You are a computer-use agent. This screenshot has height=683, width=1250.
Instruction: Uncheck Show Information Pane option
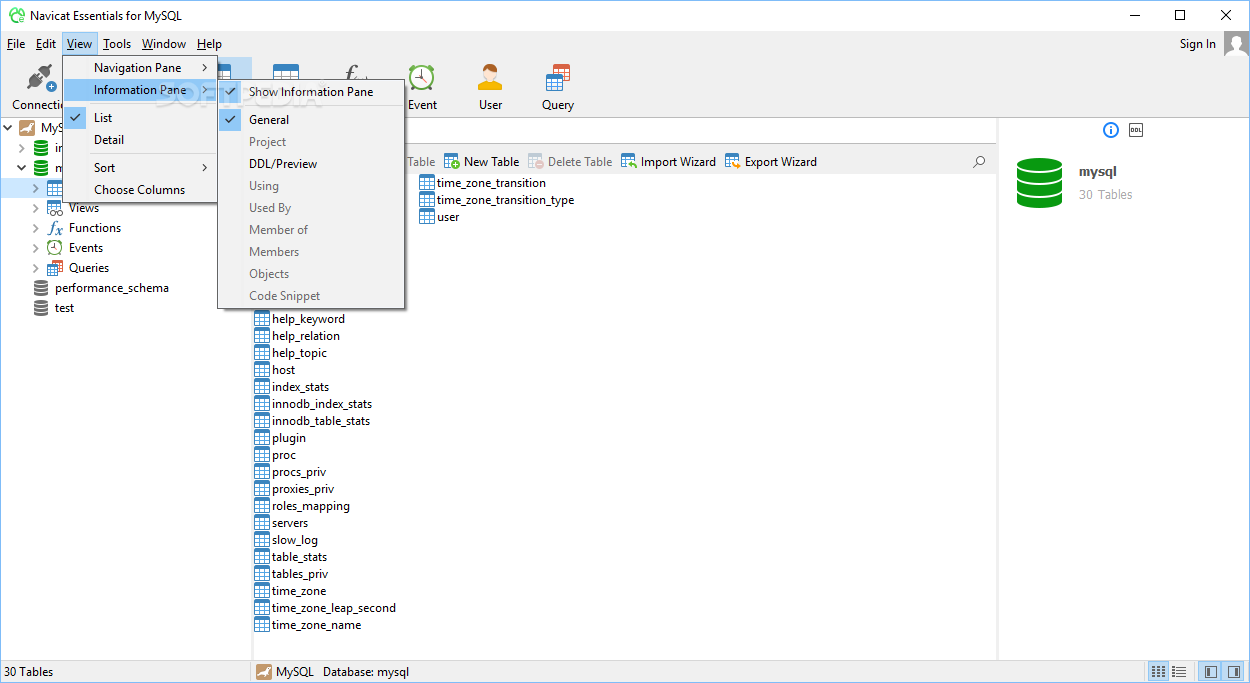(311, 92)
